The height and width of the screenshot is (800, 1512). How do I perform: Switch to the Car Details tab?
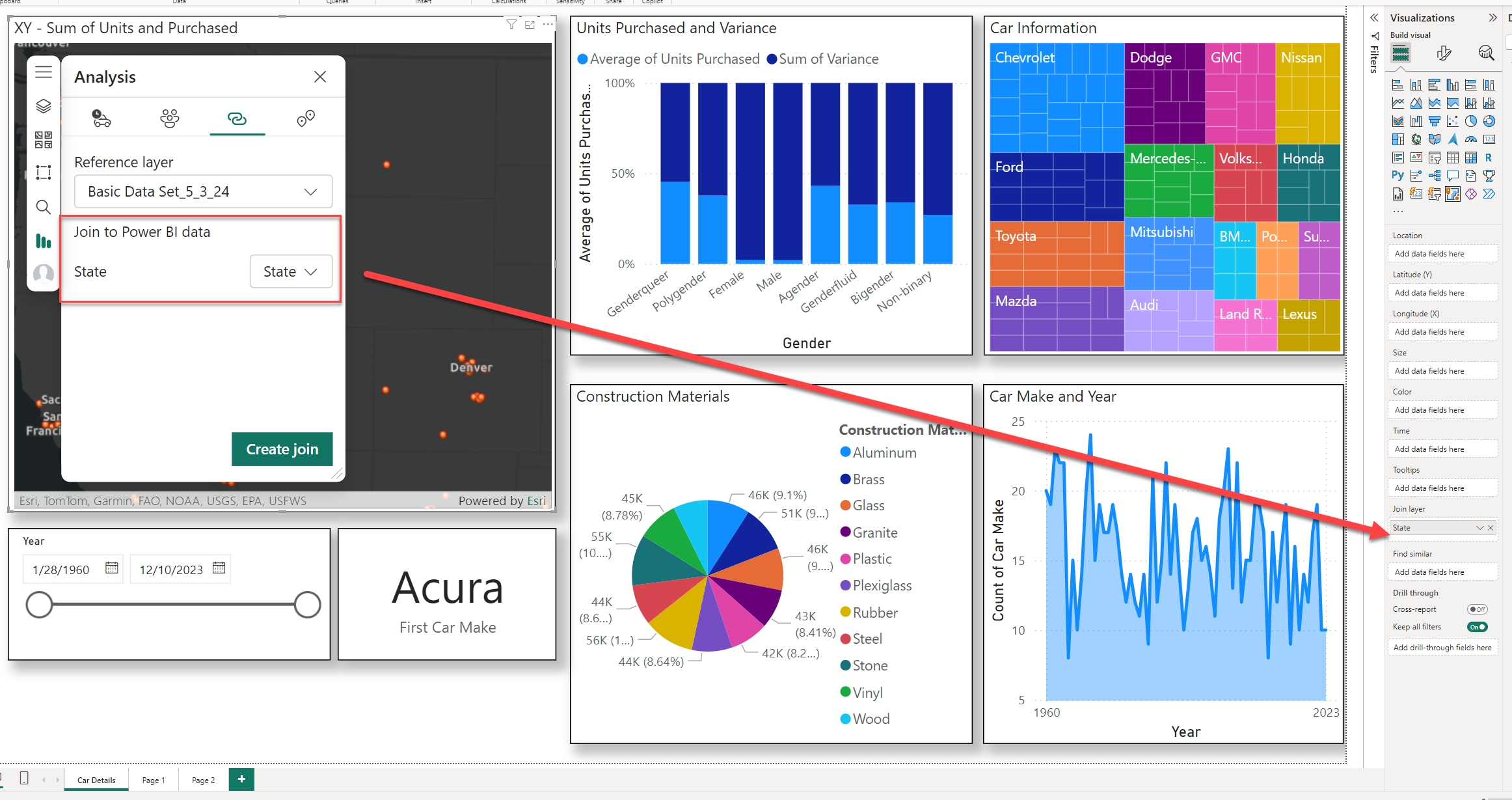click(x=96, y=779)
